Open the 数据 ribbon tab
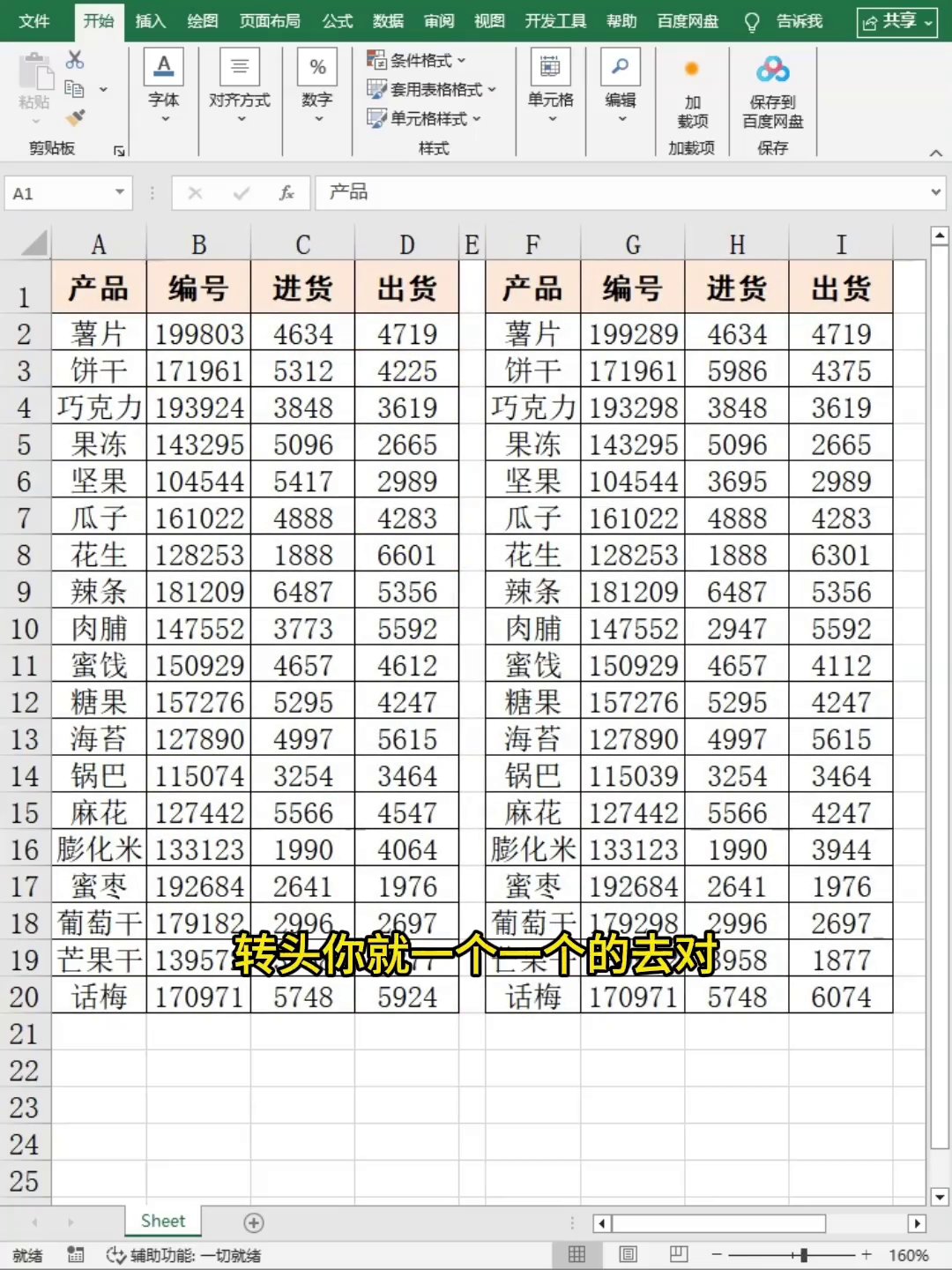The image size is (952, 1270). click(x=388, y=21)
